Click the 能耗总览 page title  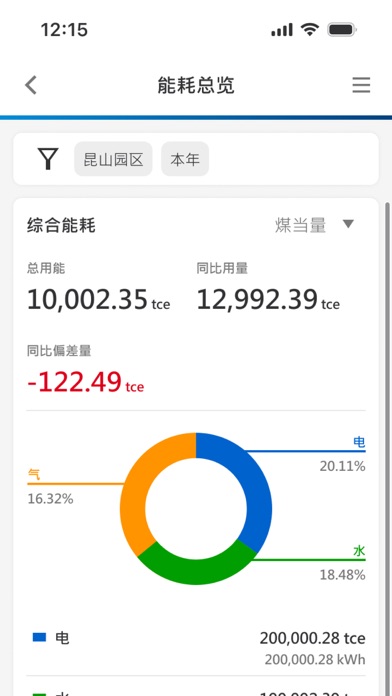[x=196, y=85]
